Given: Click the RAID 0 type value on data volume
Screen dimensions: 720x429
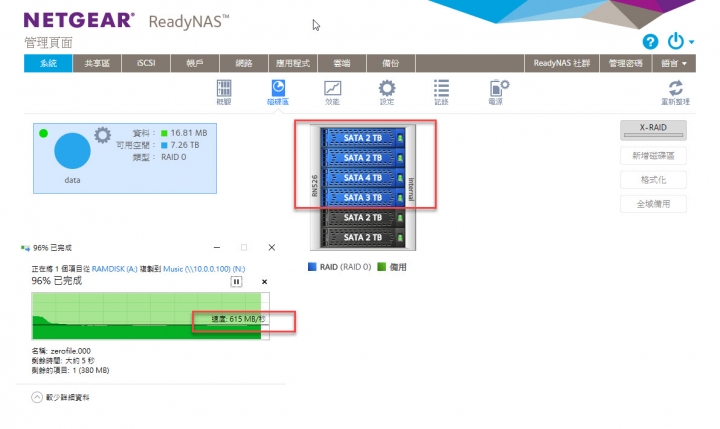Looking at the screenshot, I should 174,157.
